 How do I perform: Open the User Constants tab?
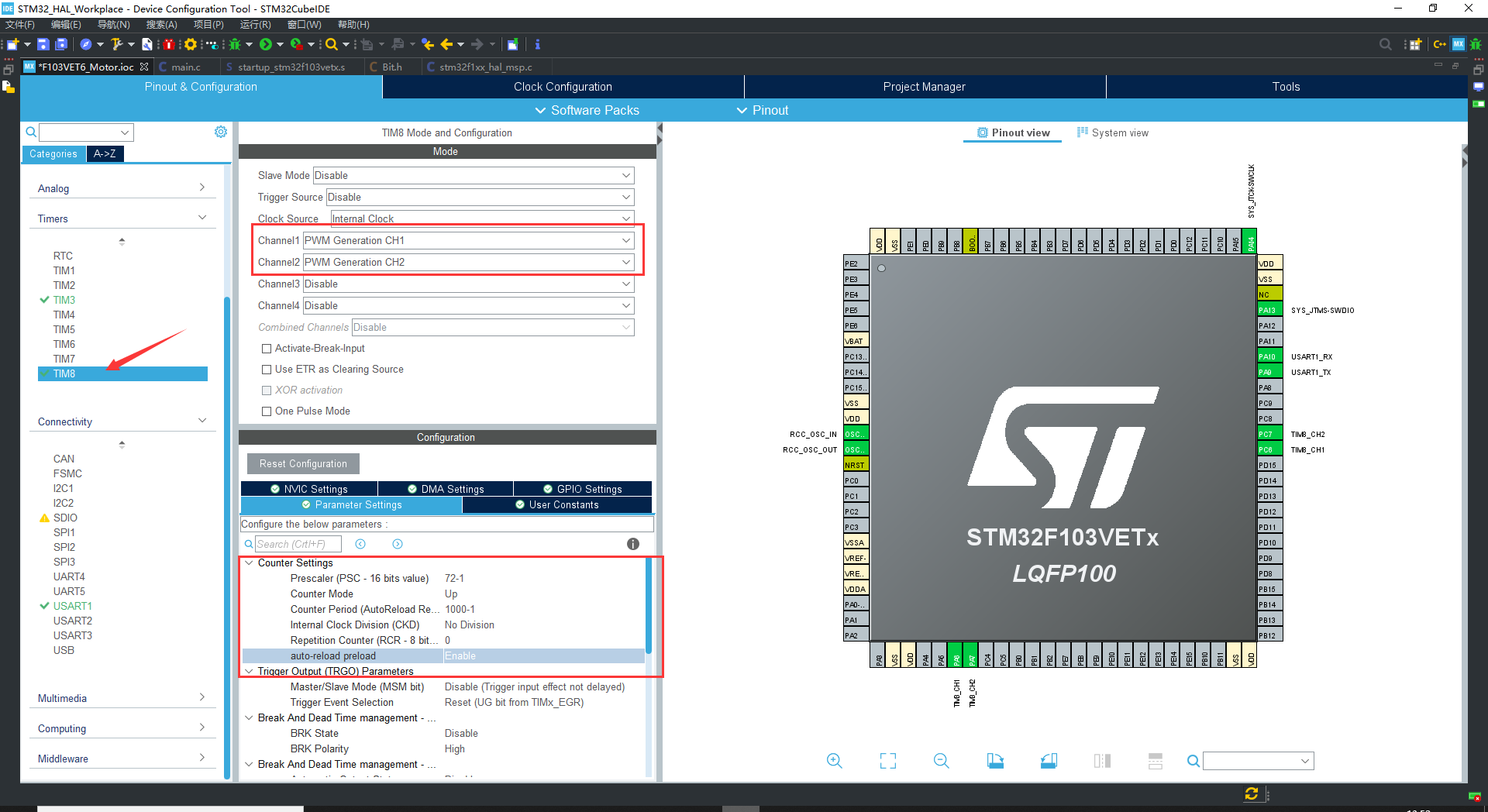coord(557,504)
